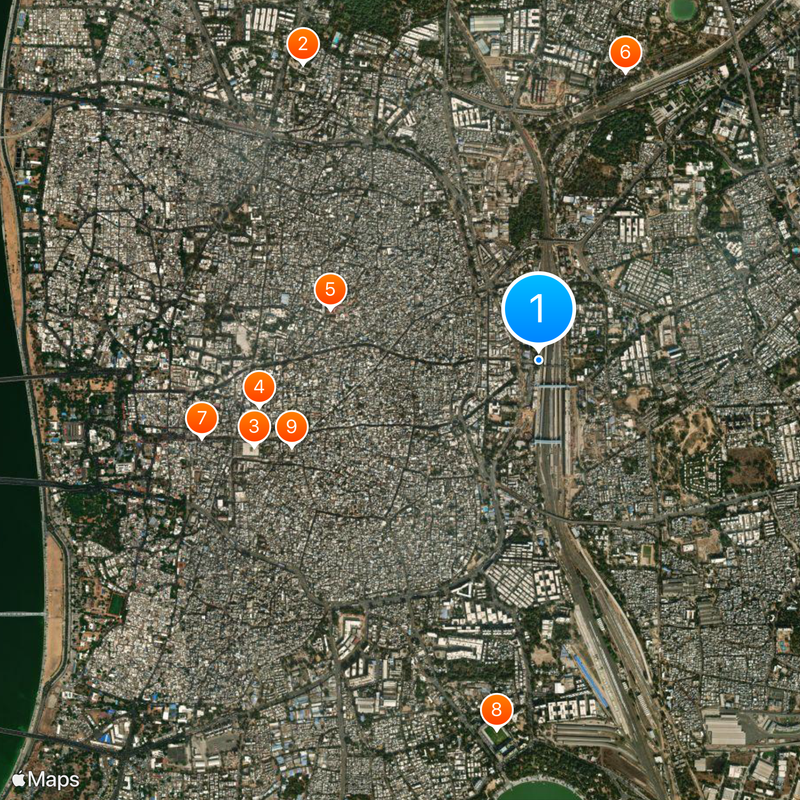The width and height of the screenshot is (800, 800).
Task: Select the large blue pin numbered 1
Action: (x=538, y=309)
